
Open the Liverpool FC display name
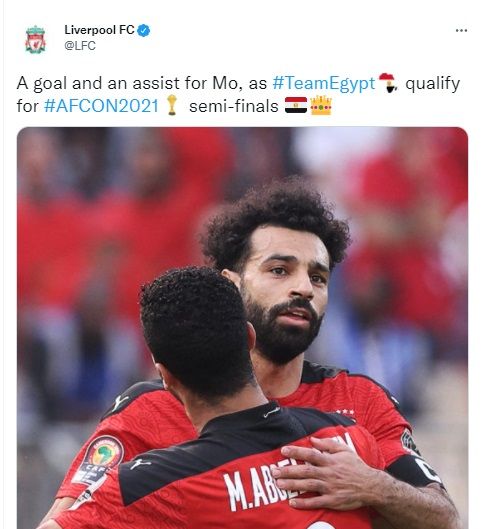click(x=100, y=30)
